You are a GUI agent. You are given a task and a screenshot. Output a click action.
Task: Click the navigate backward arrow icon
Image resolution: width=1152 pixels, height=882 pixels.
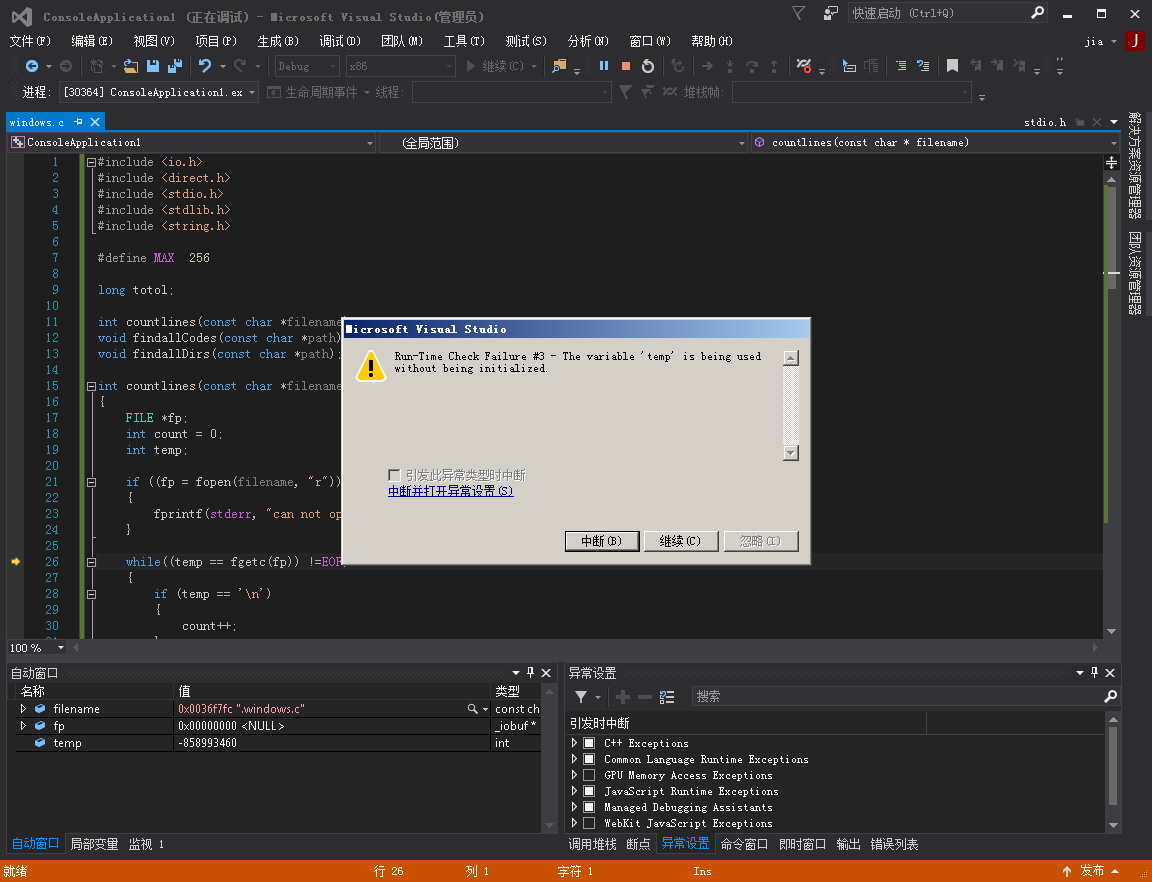[32, 66]
